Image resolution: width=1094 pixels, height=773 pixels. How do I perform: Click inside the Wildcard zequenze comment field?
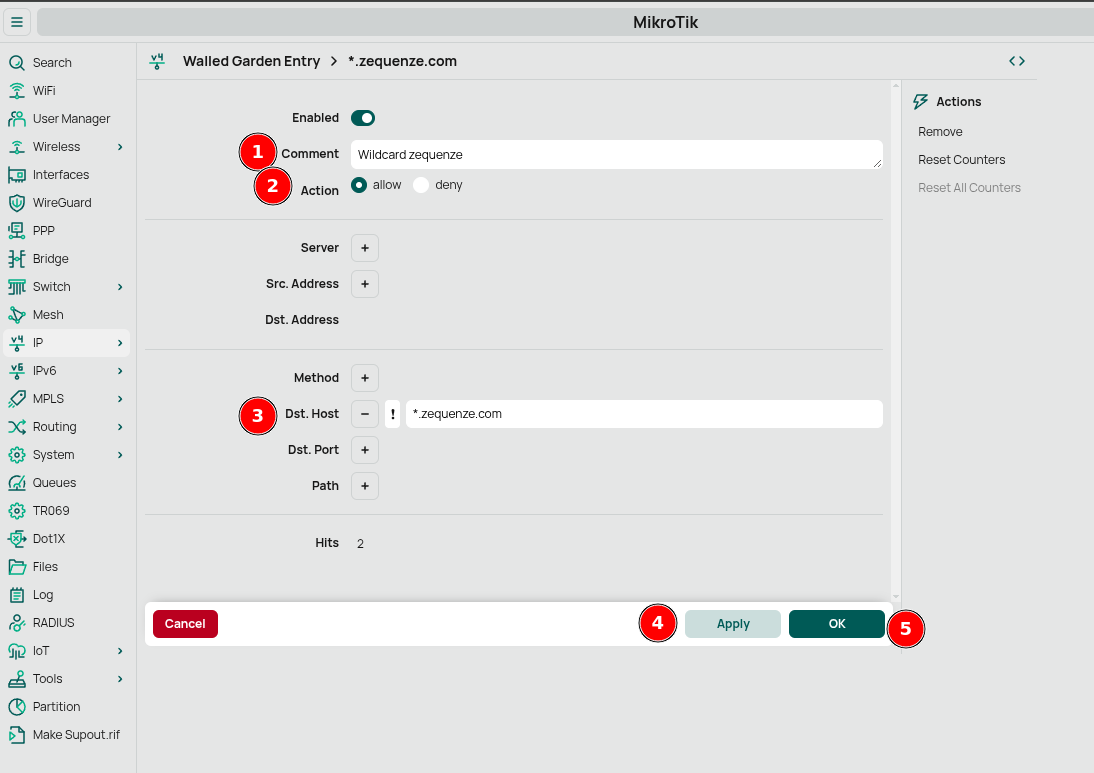[617, 154]
